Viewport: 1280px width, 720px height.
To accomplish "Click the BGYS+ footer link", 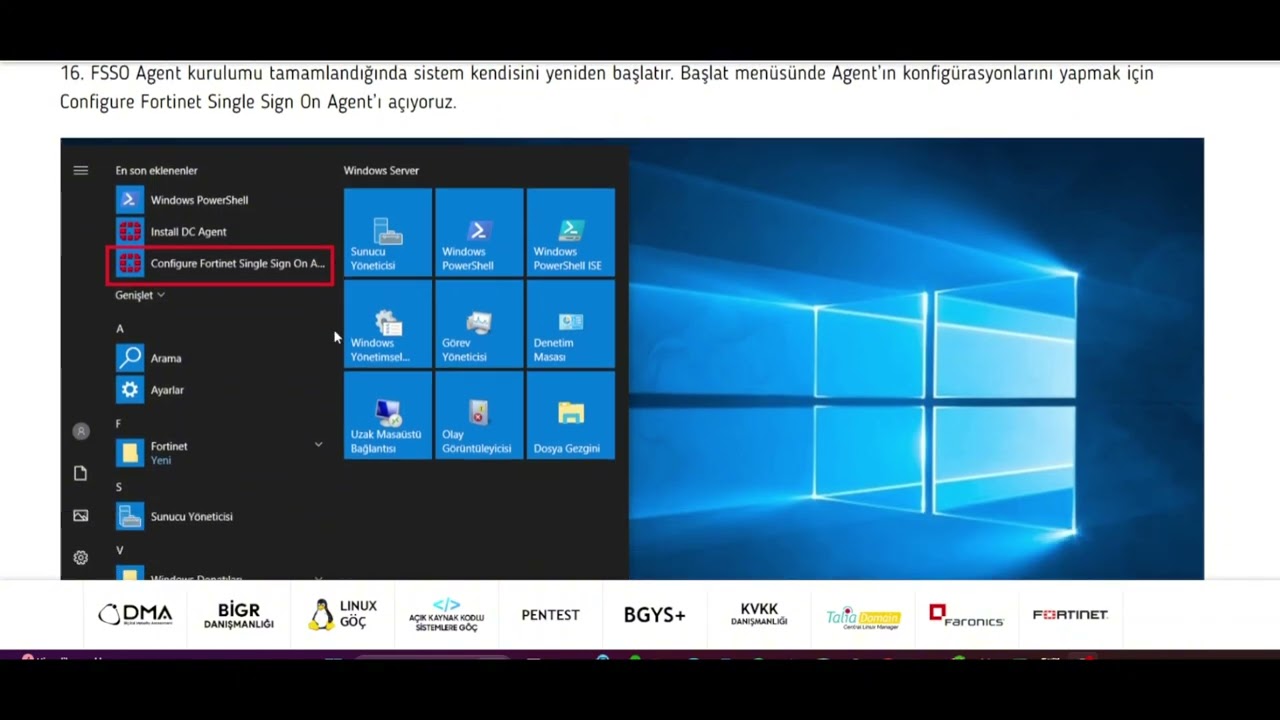I will coord(655,615).
